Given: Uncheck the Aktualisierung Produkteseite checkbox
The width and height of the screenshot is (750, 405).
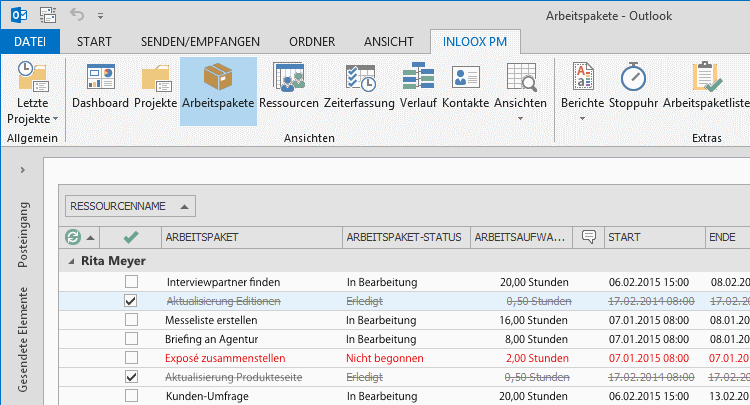Looking at the screenshot, I should (131, 377).
